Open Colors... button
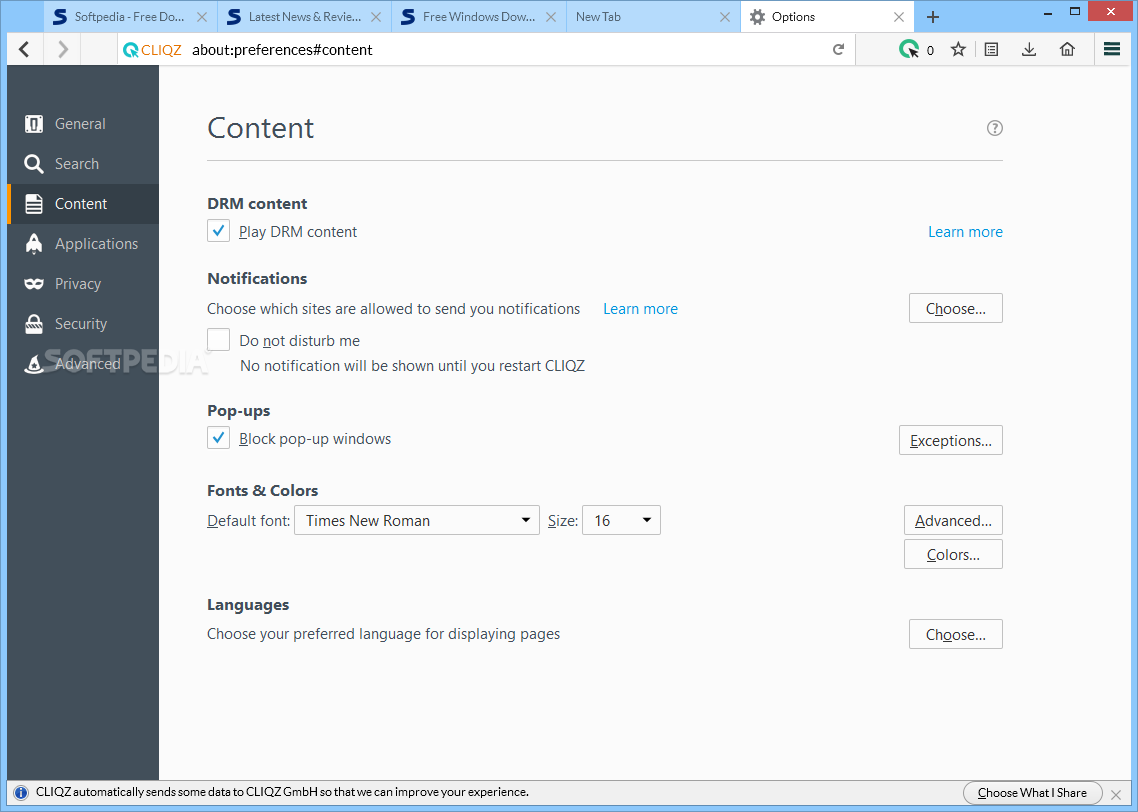1138x812 pixels. (x=953, y=554)
